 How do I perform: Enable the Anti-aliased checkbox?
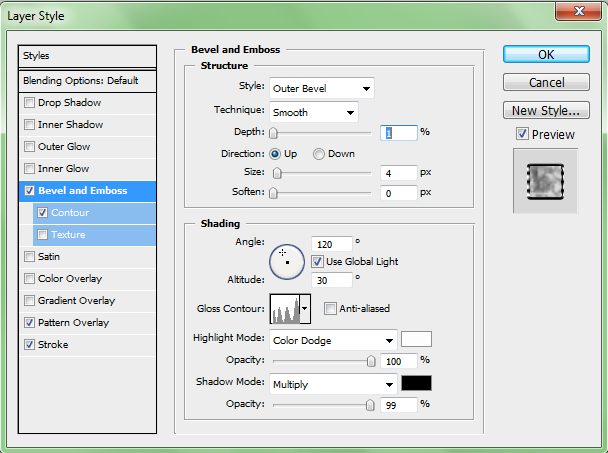click(x=330, y=309)
